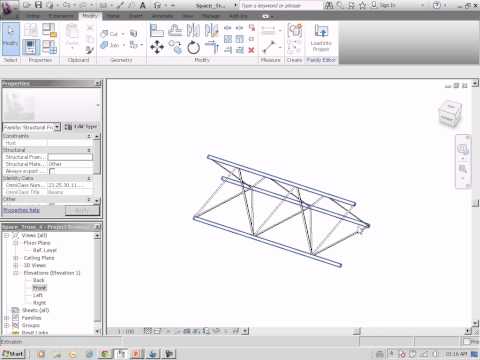This screenshot has height=360, width=480.
Task: Click the Project Browser vertical scrollbar
Action: [97, 282]
